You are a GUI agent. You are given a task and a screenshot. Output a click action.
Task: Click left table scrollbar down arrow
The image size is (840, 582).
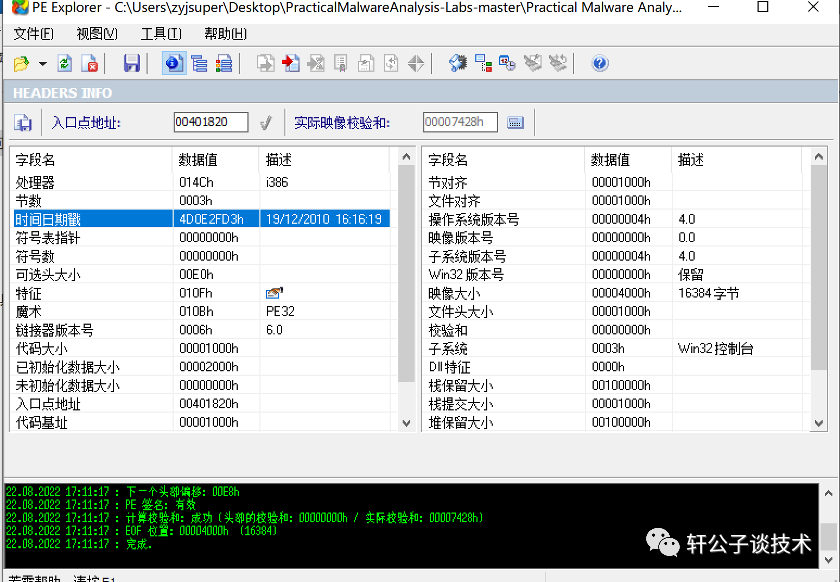pyautogui.click(x=406, y=423)
